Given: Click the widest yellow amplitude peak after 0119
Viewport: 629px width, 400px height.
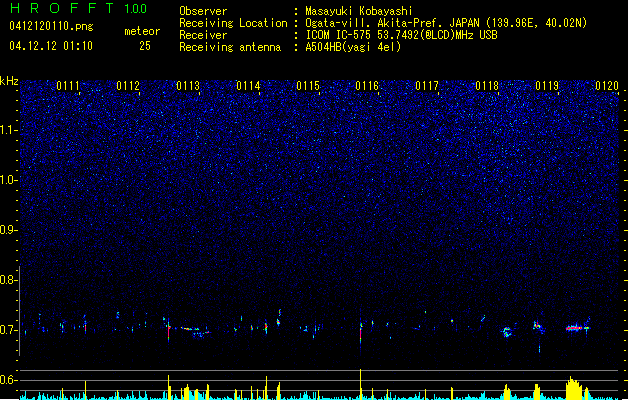Looking at the screenshot, I should 574,388.
